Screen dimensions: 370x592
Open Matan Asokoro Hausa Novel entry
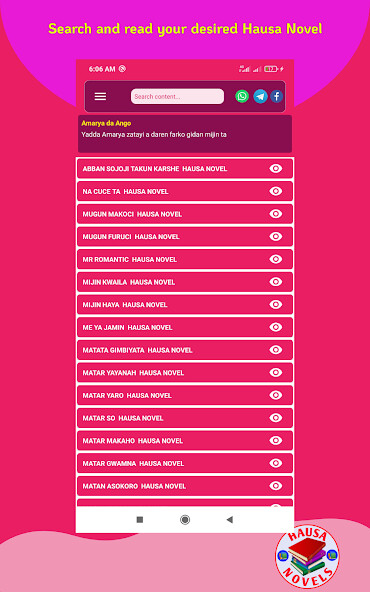[185, 486]
